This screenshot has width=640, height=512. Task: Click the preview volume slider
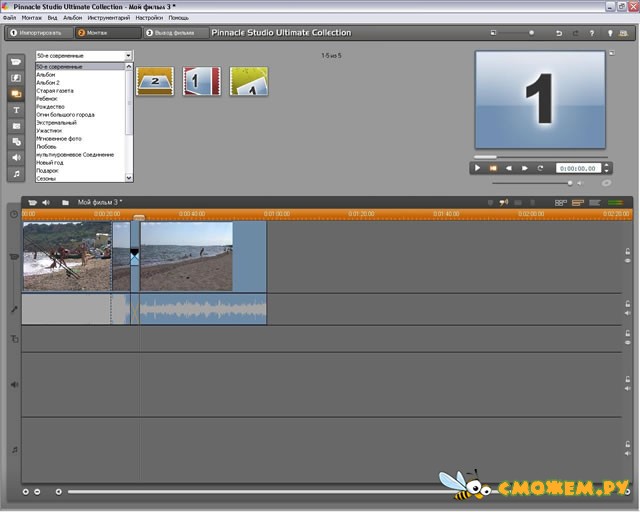532,183
